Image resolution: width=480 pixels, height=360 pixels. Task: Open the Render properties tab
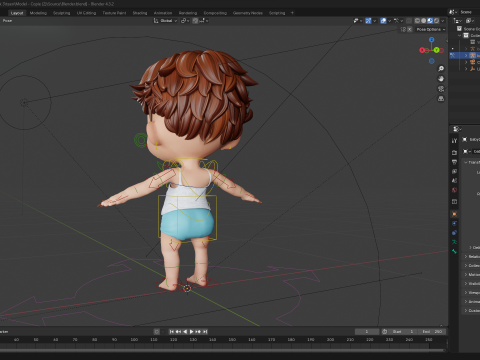tap(454, 153)
